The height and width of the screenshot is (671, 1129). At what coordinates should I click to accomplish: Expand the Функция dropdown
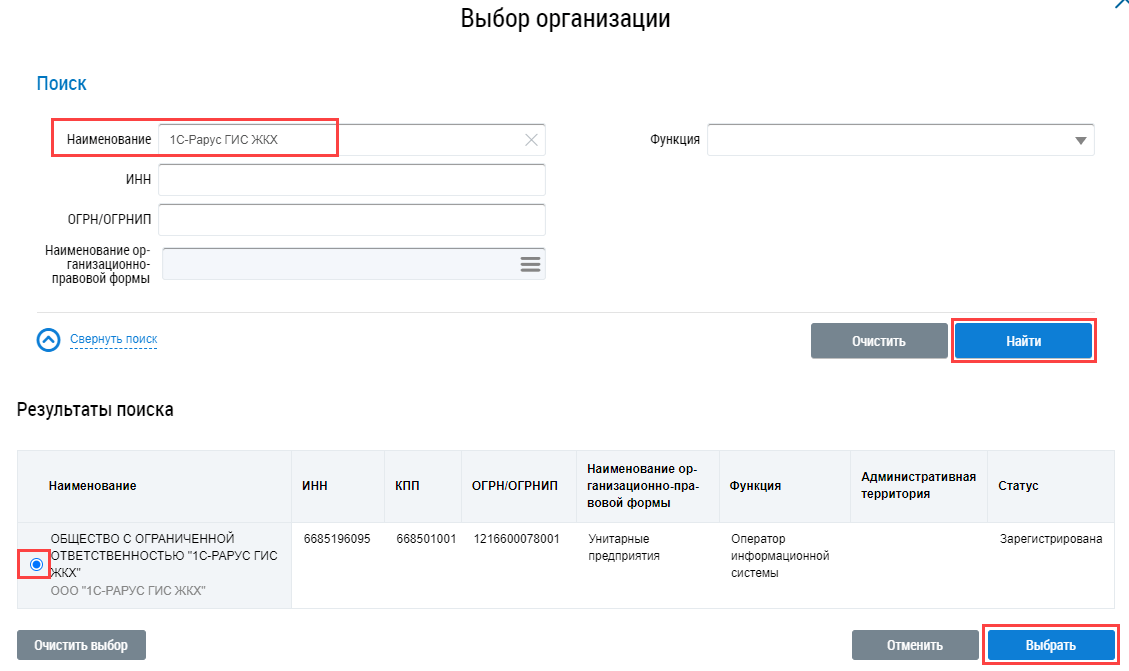click(1080, 140)
